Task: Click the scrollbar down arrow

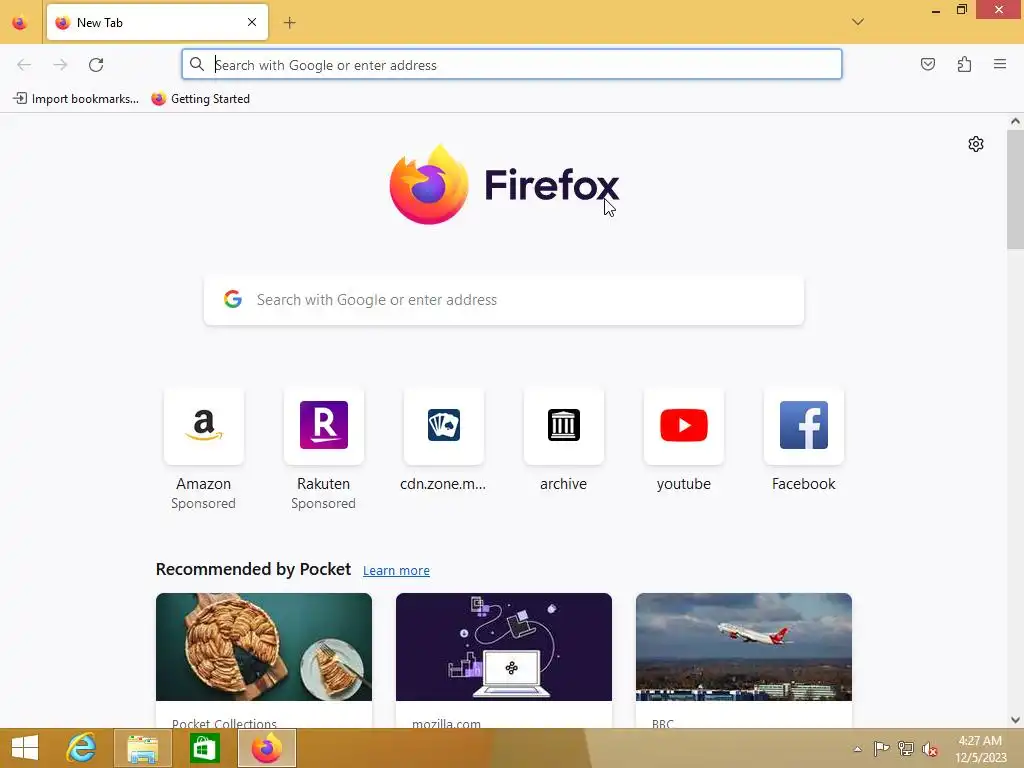Action: tap(1015, 720)
